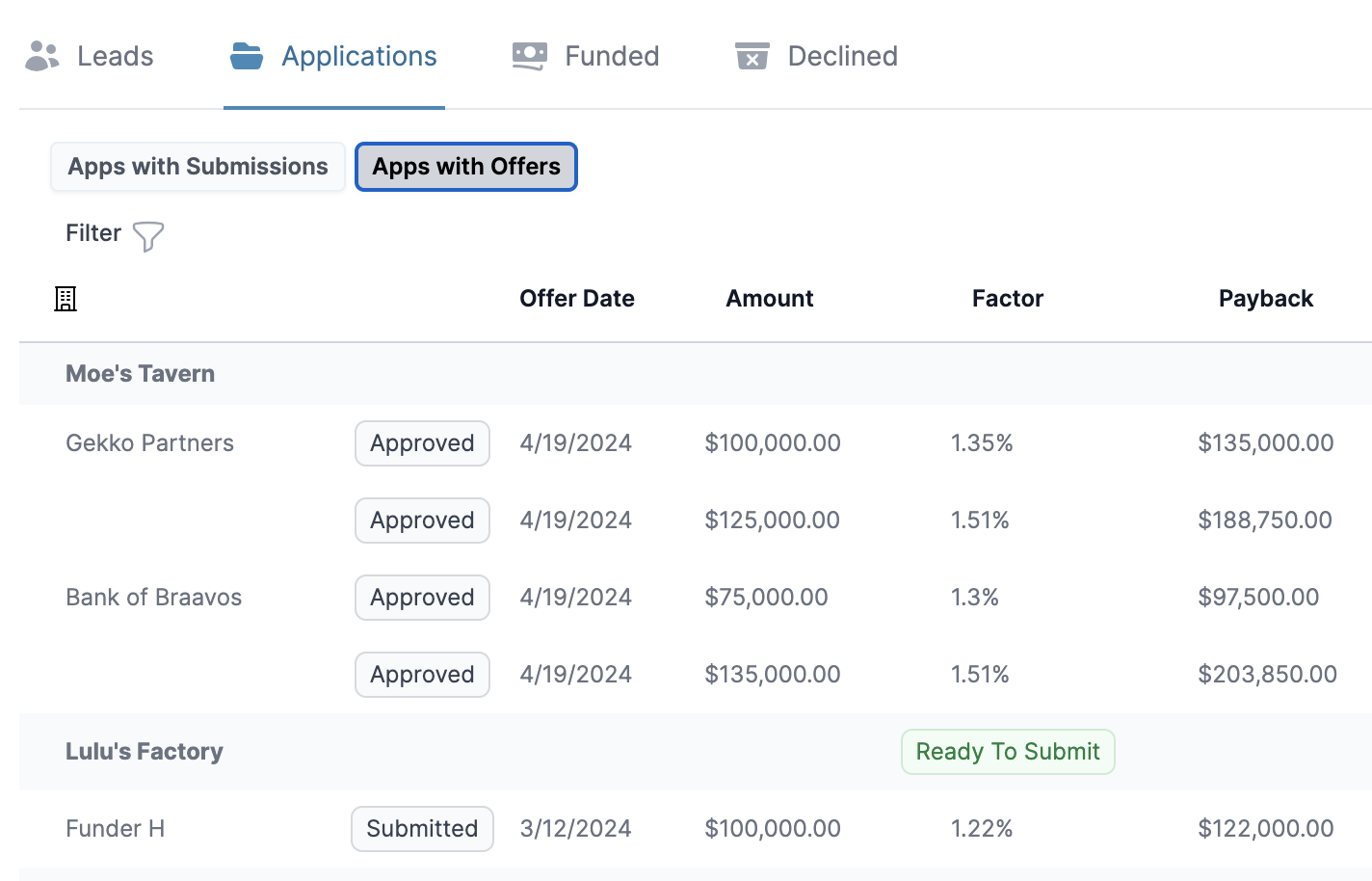1372x881 pixels.
Task: Click the Funded money icon
Action: (530, 56)
